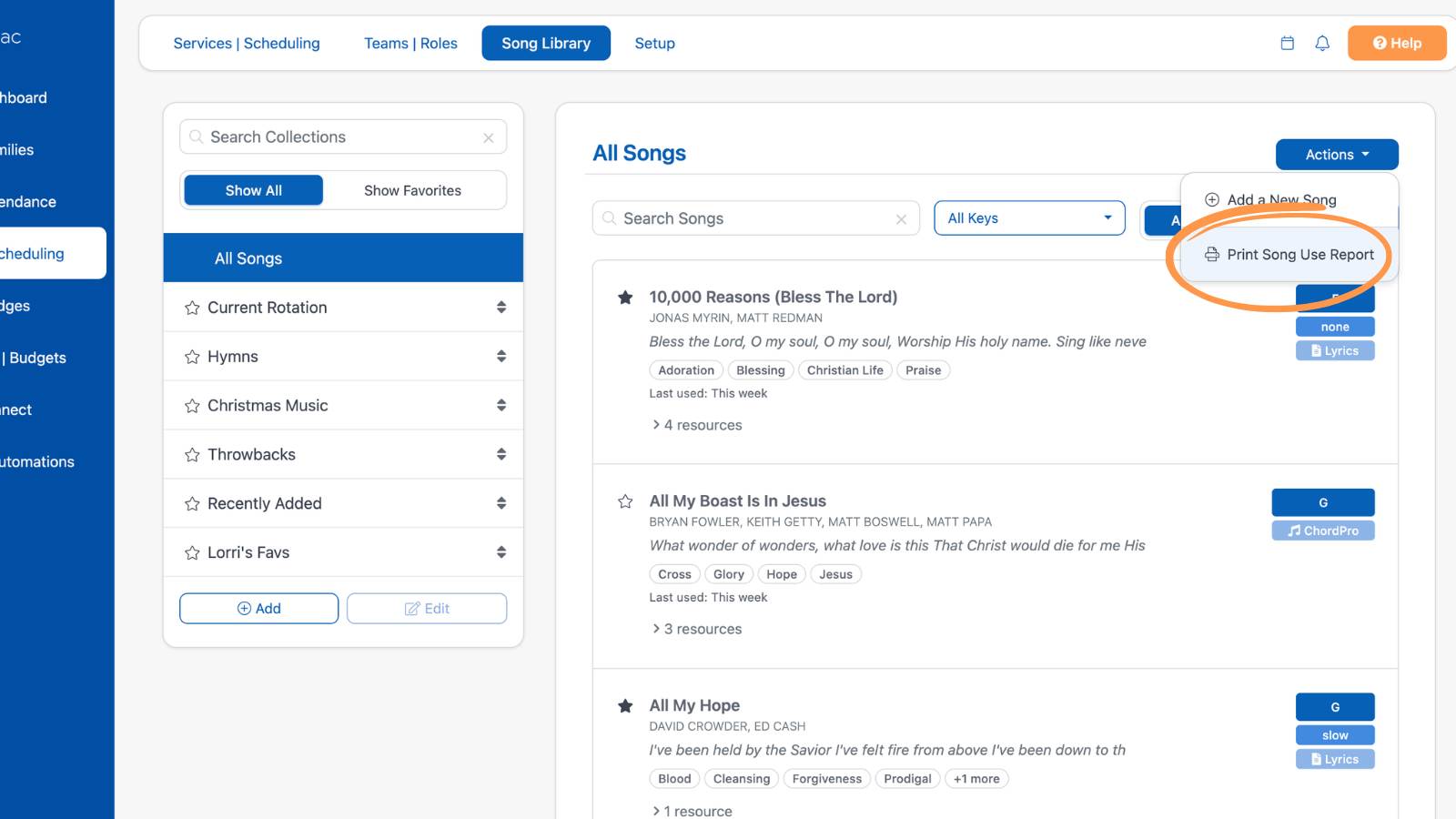
Task: Choose Print Song Use Report
Action: point(1289,255)
